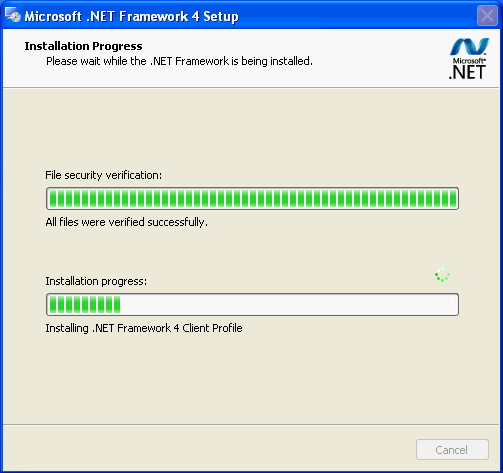
Task: Click the 'Please wait while the .NET Framework' text
Action: coord(179,61)
